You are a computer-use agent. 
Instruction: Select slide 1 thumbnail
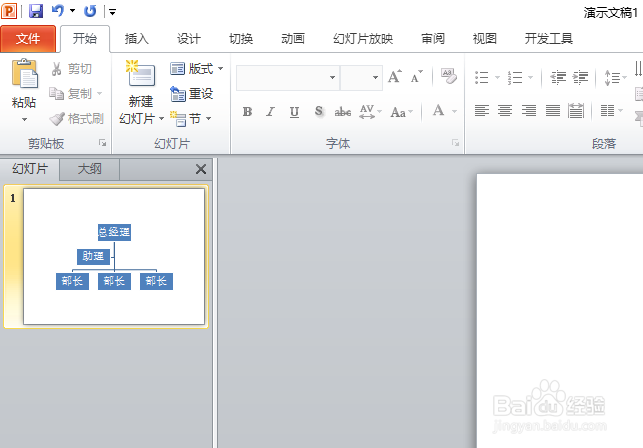click(114, 256)
